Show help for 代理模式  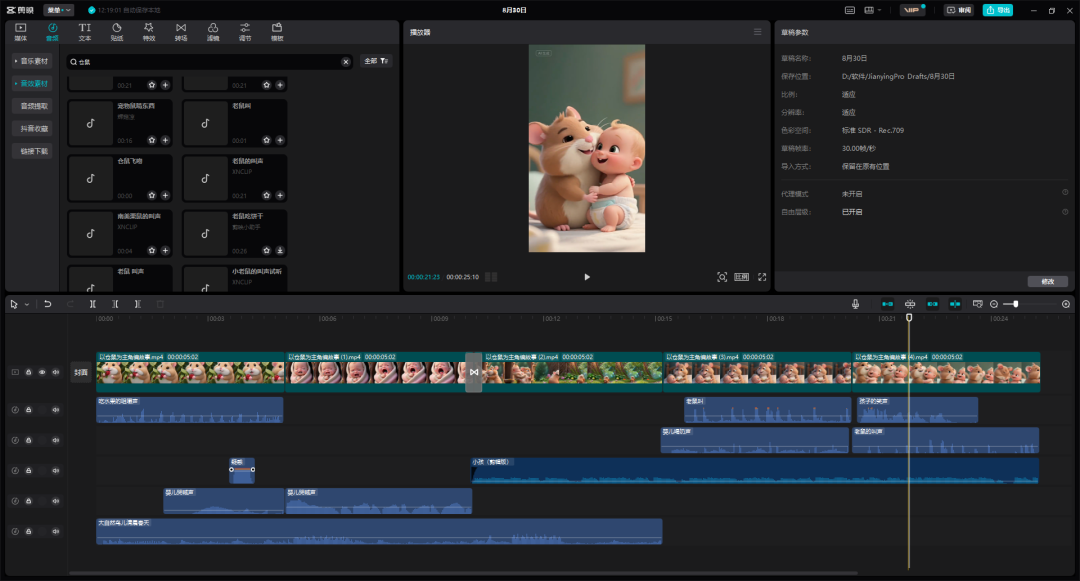pyautogui.click(x=1065, y=193)
